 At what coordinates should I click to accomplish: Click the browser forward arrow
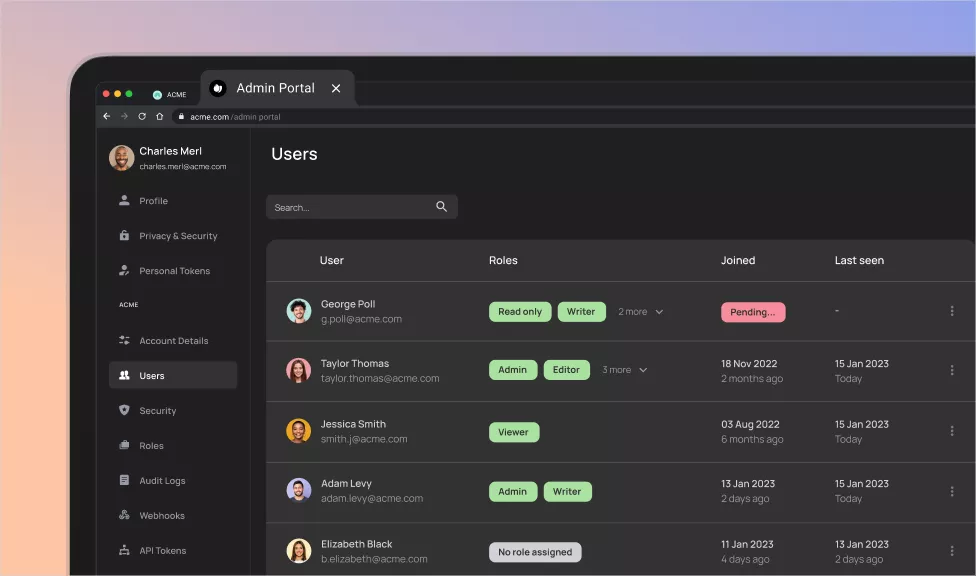point(124,116)
